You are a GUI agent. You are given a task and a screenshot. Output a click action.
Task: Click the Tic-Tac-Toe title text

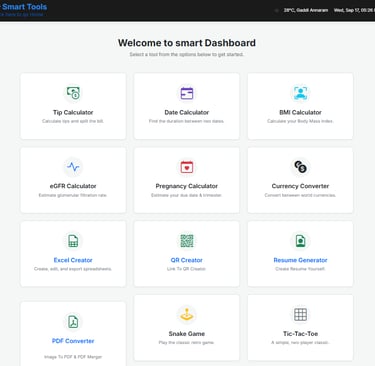(300, 334)
